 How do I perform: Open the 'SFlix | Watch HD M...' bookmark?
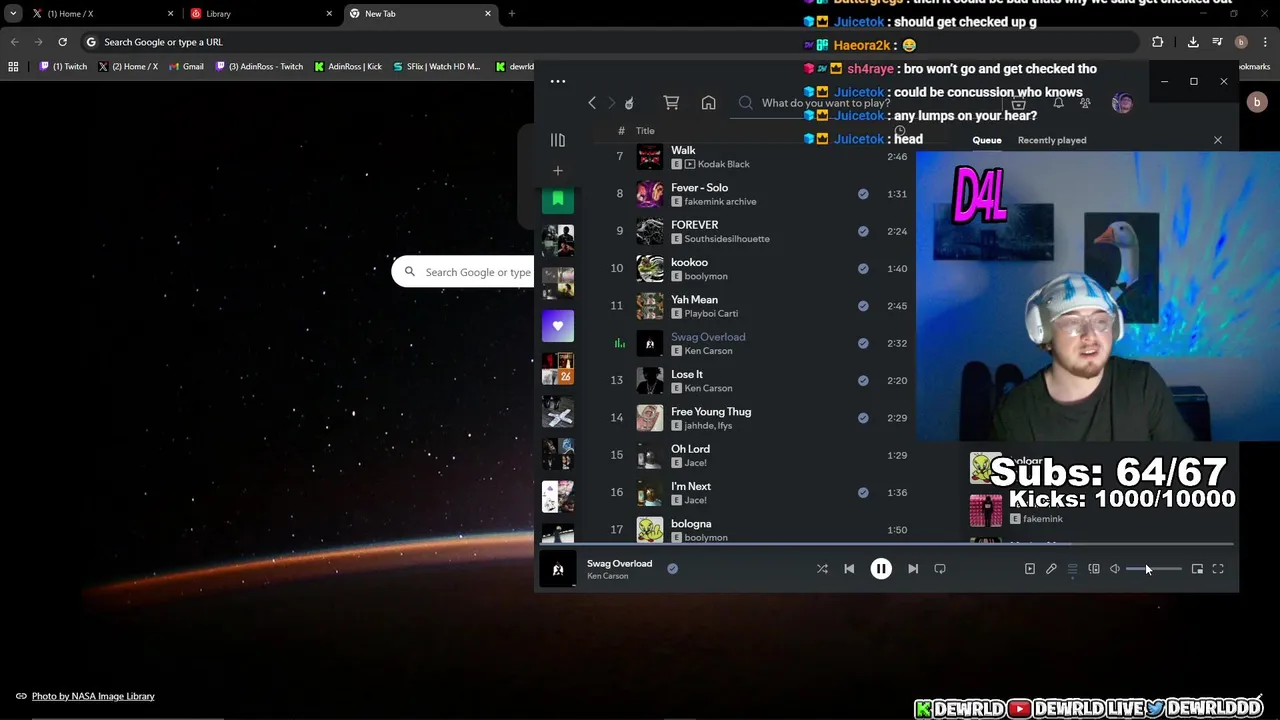coord(436,67)
